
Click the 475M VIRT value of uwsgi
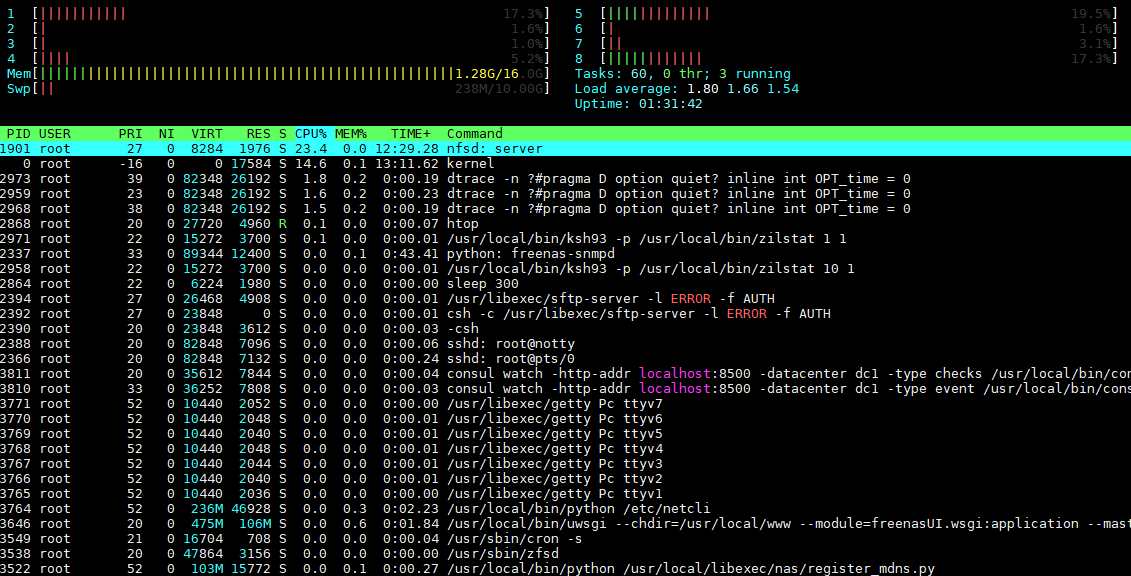207,524
